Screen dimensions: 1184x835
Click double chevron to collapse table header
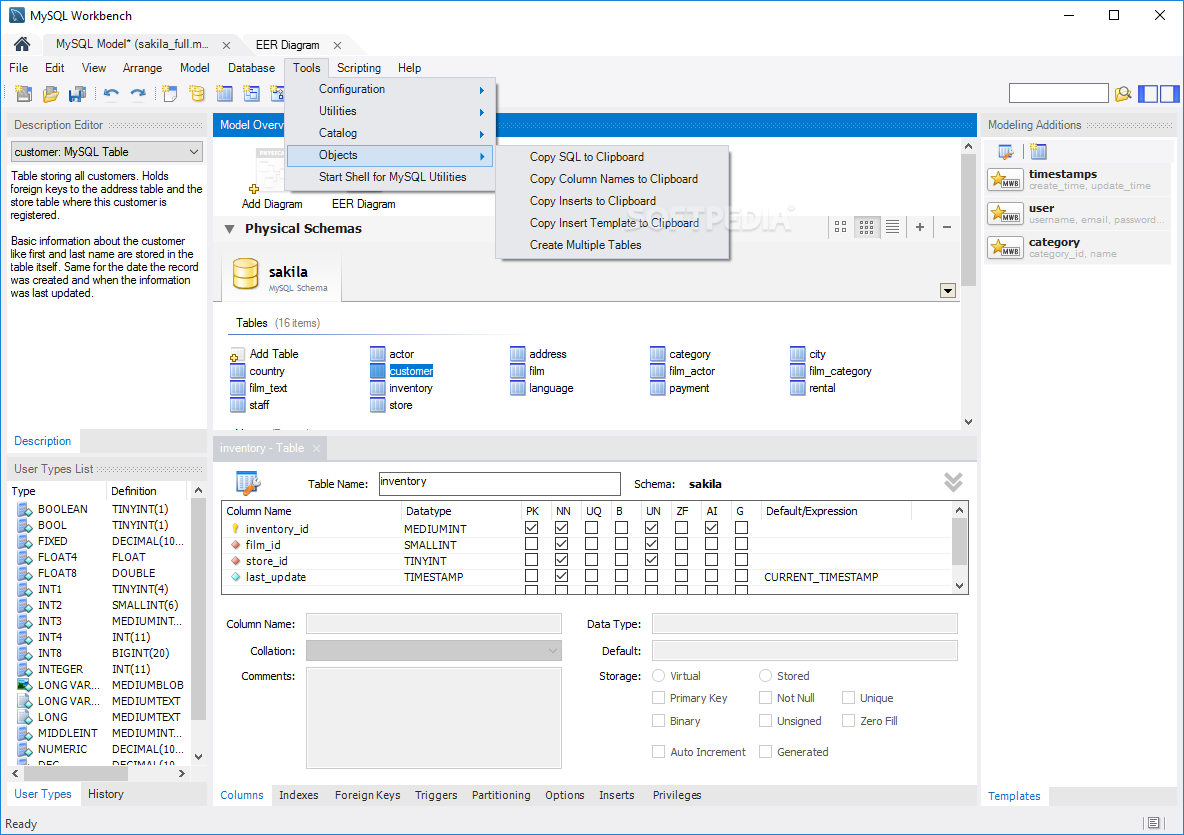[x=953, y=482]
